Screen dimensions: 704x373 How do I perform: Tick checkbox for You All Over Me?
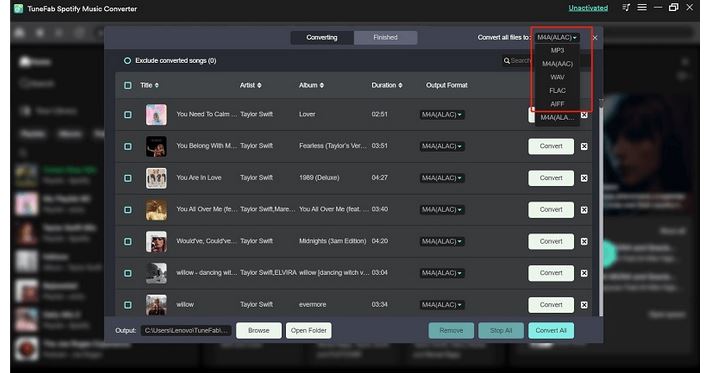(128, 210)
